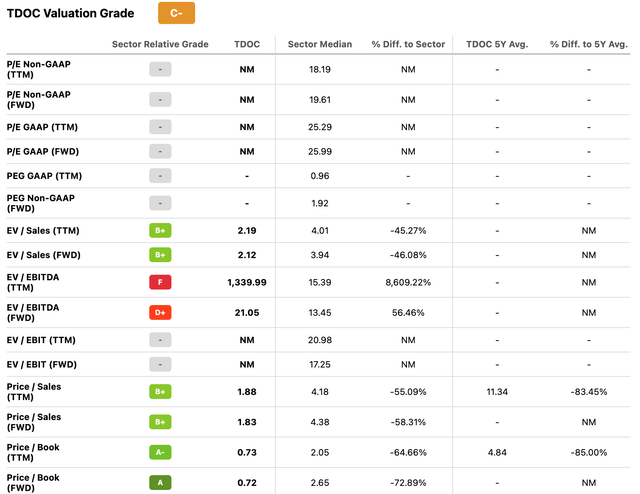640x494 pixels.
Task: Click the % Diff. to 5Y Avg. header
Action: pyautogui.click(x=589, y=46)
